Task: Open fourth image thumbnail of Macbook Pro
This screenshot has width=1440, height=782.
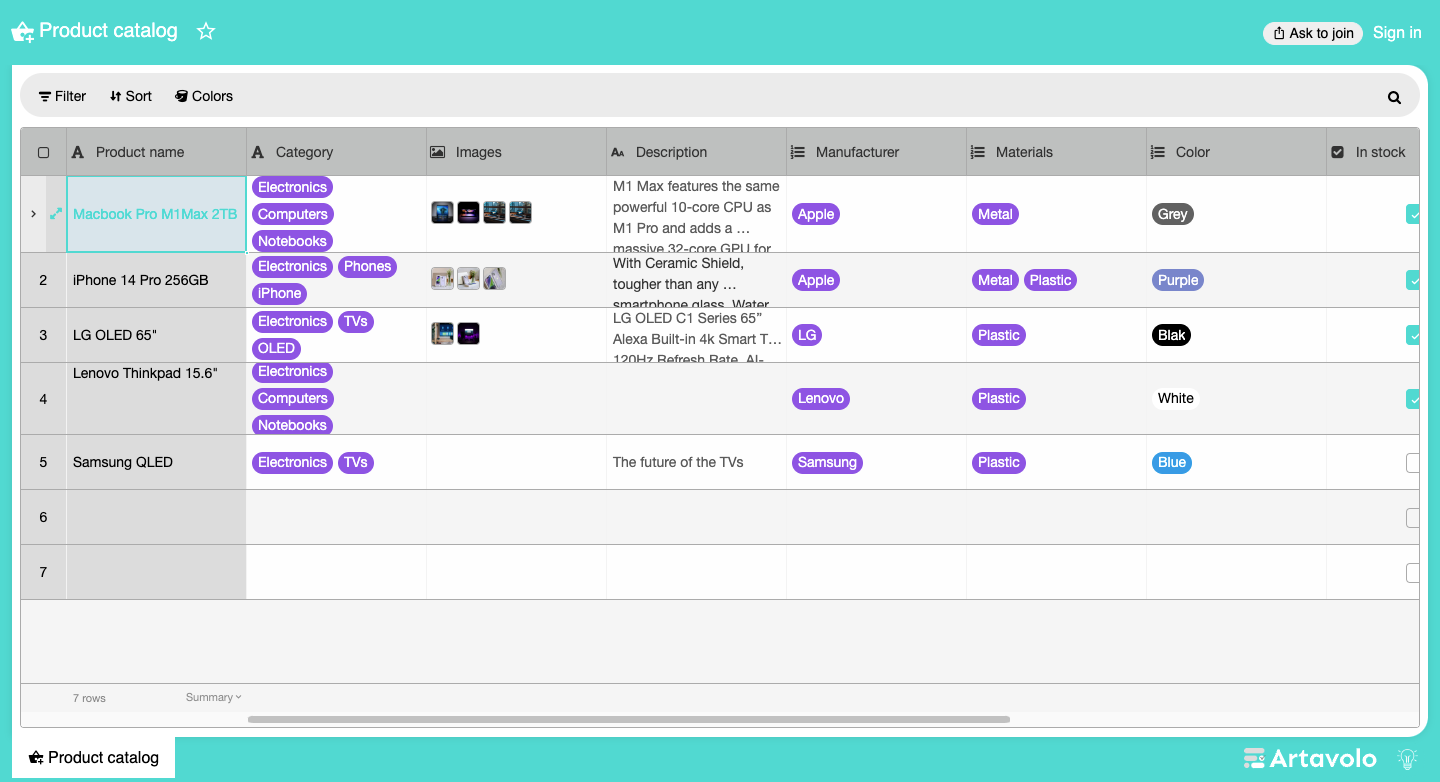Action: (520, 212)
